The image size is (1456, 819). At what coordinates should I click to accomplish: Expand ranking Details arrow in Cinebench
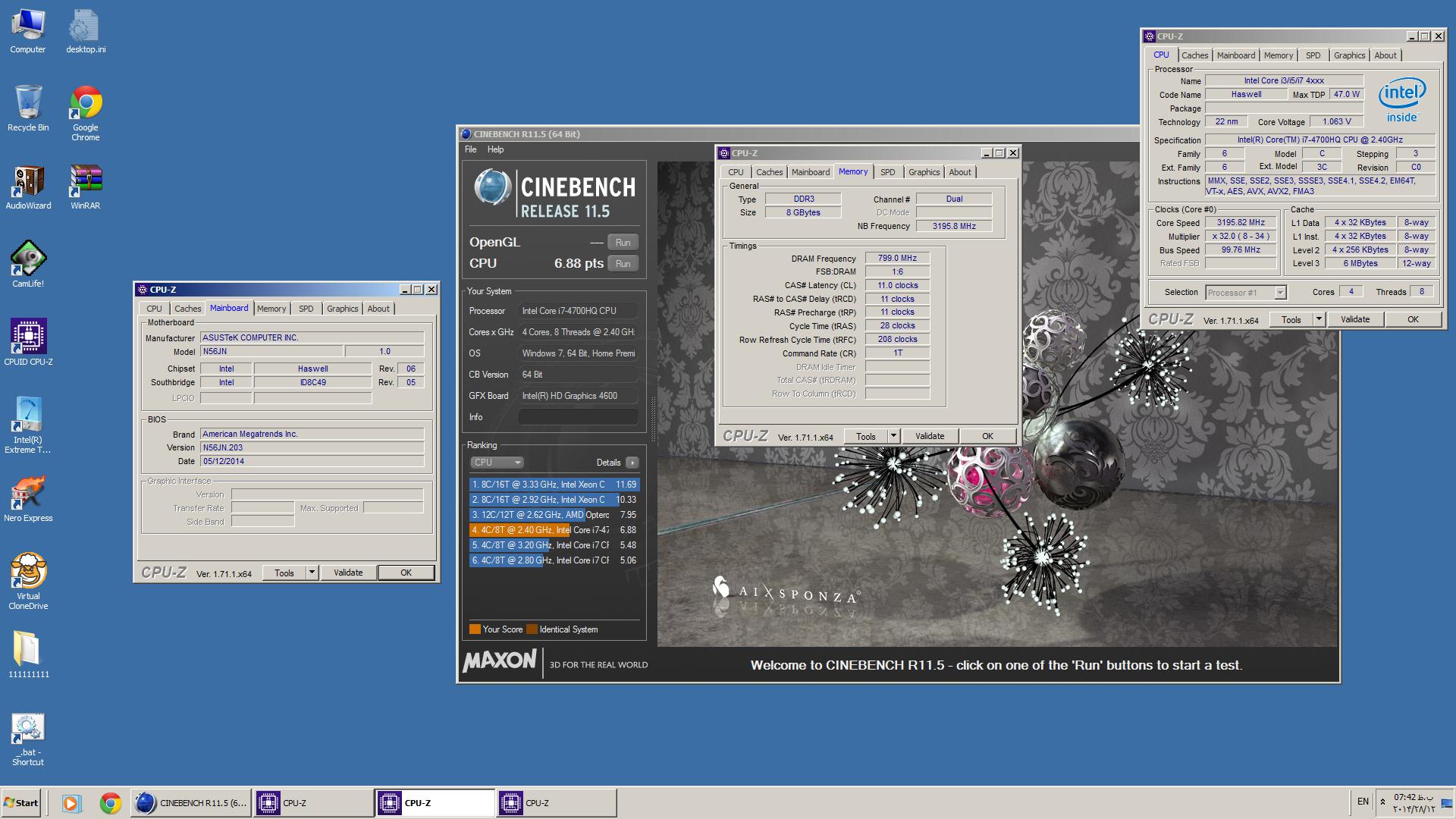tap(632, 463)
